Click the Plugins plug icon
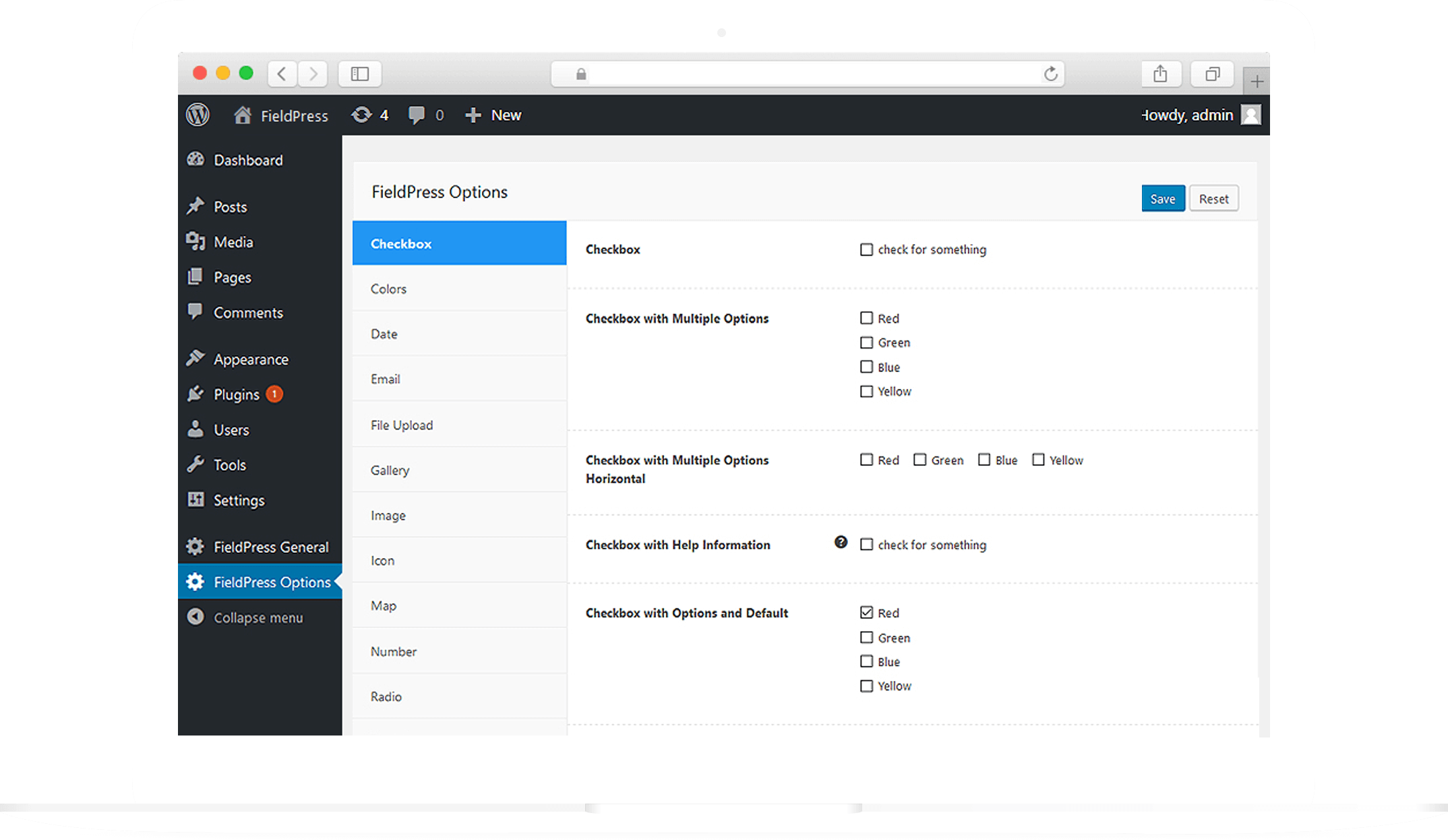The image size is (1448, 840). click(195, 394)
